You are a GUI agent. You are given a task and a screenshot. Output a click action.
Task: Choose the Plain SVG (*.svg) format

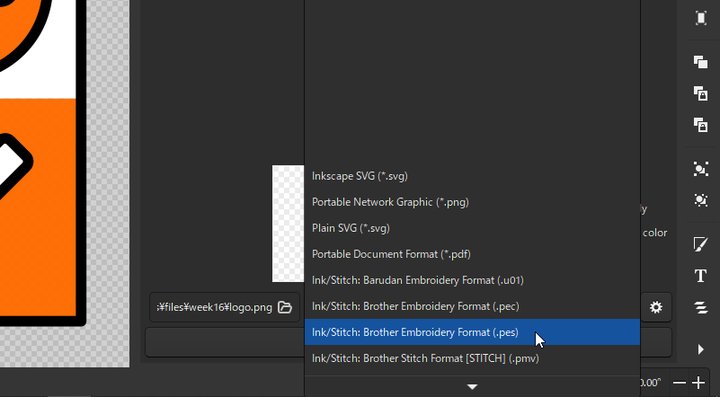[x=472, y=228]
